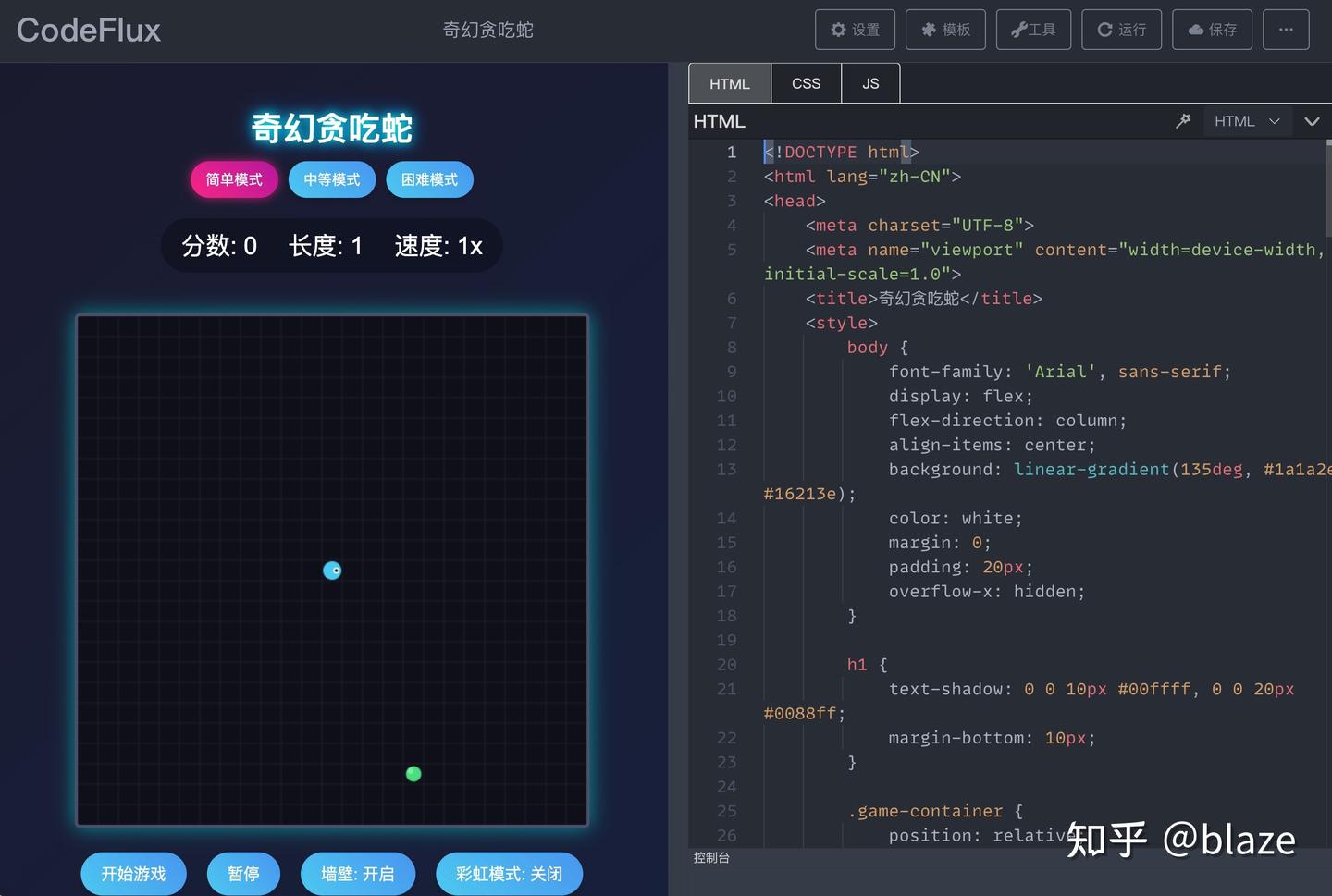
Task: Run the code using the 运行 refresh icon
Action: (x=1120, y=29)
